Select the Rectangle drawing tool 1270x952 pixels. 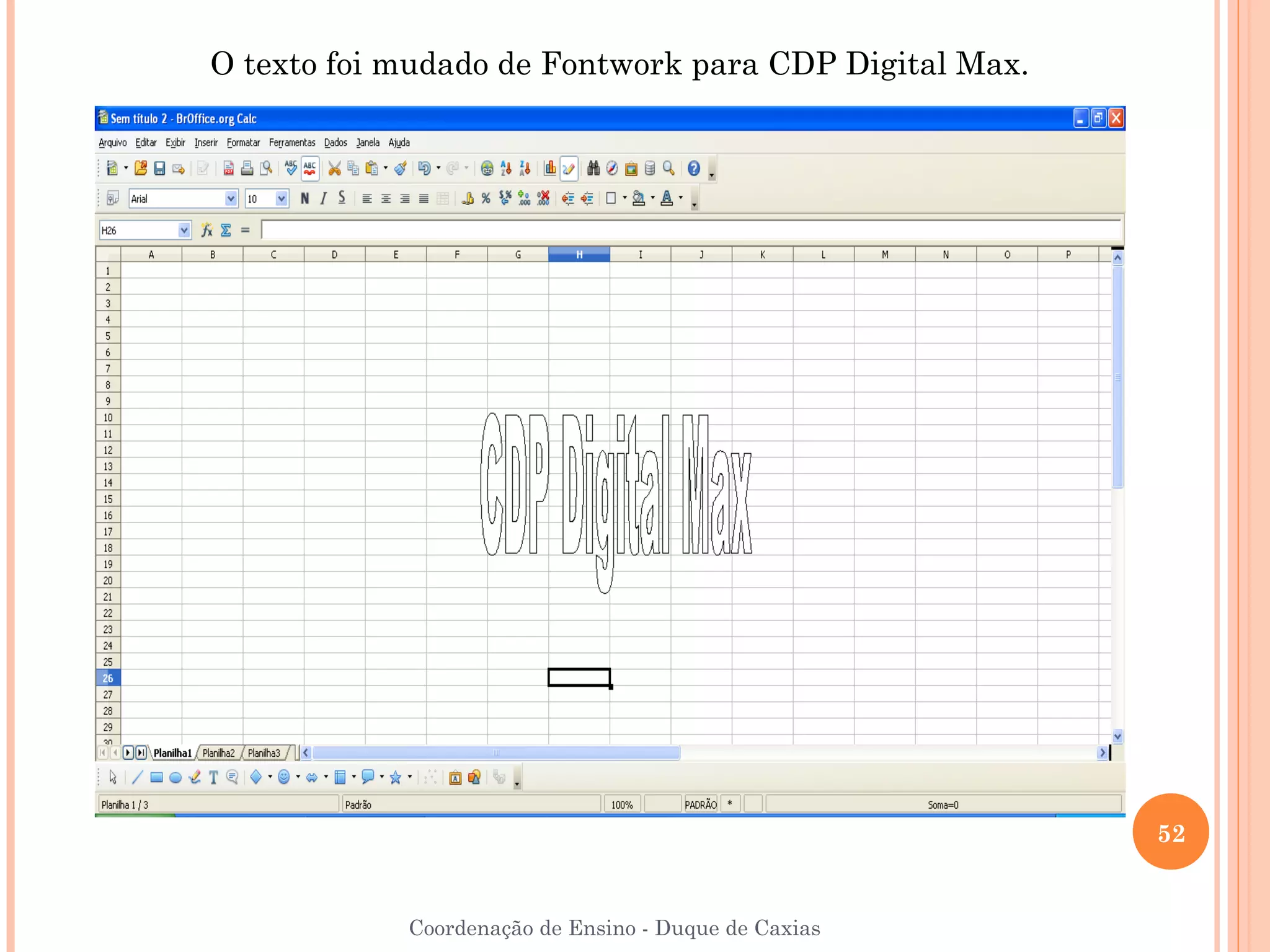tap(156, 777)
